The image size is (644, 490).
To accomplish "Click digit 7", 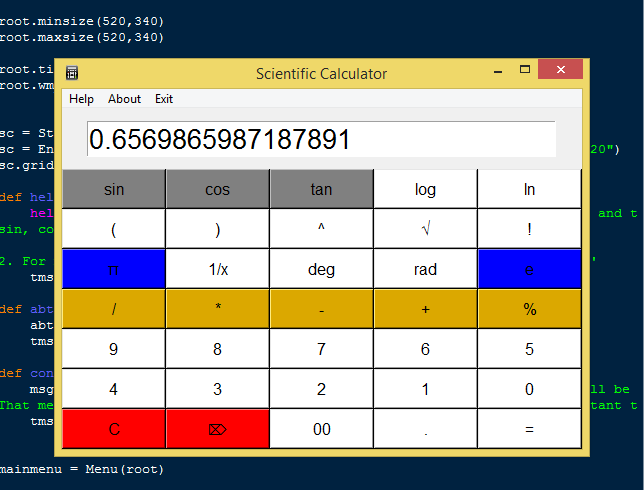I will click(x=322, y=349).
